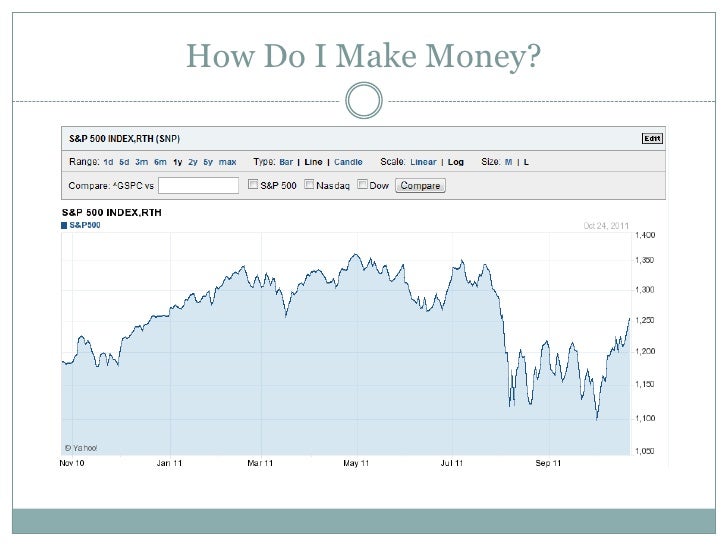The height and width of the screenshot is (546, 728).
Task: Click the S&P500 legend label
Action: [x=85, y=225]
